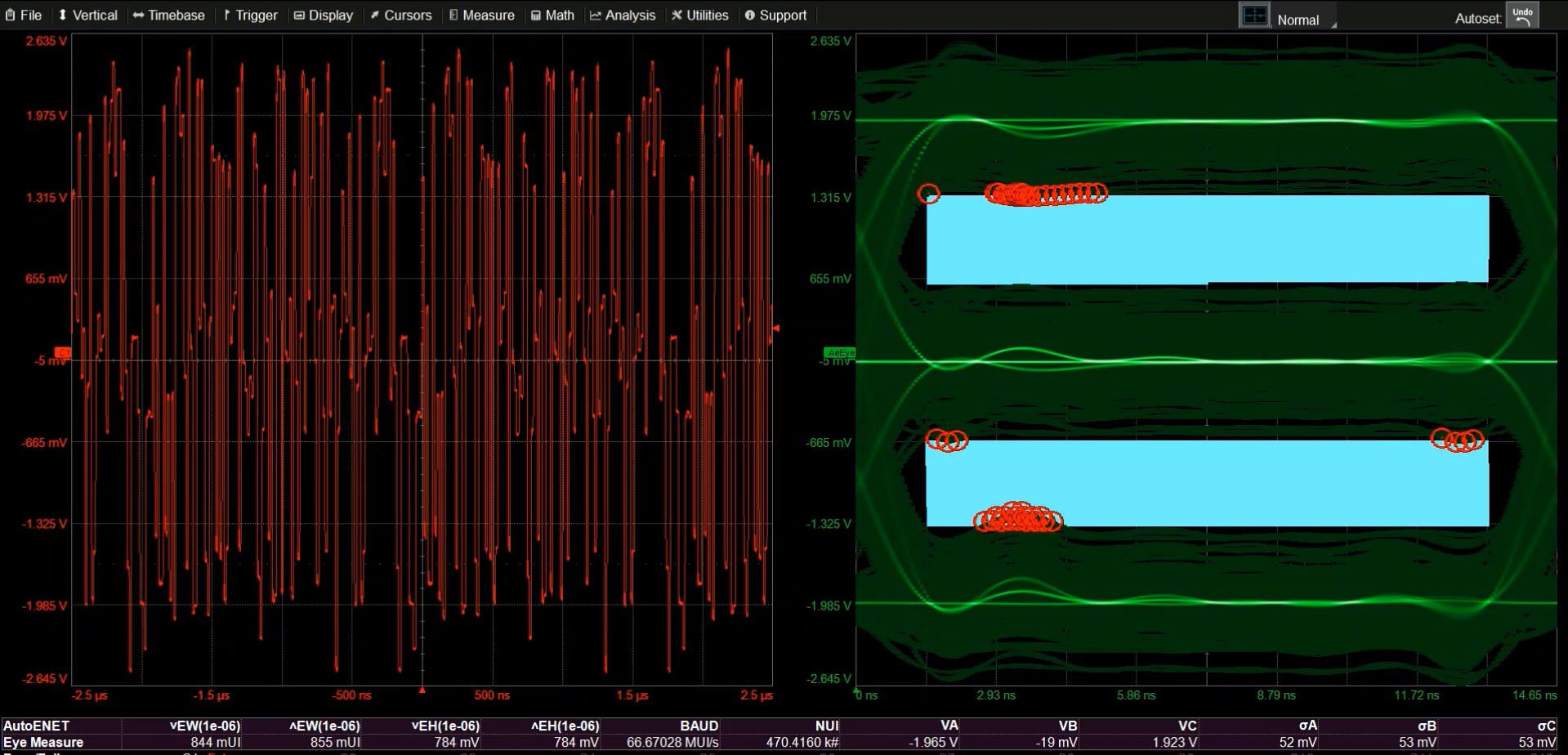1568x755 pixels.
Task: Open the Trigger menu
Action: 250,16
